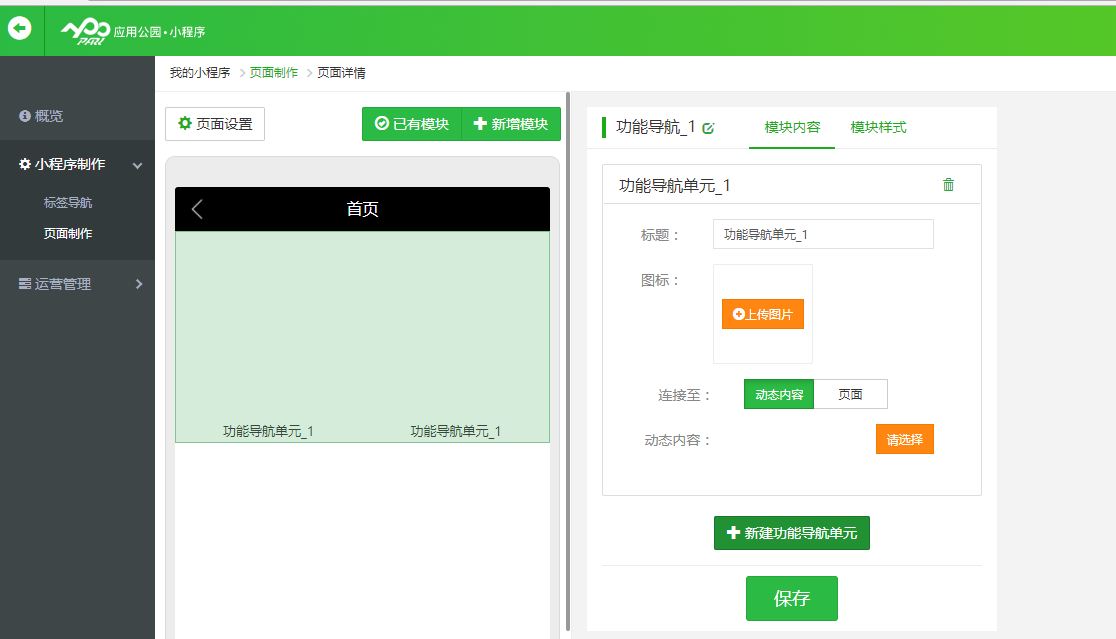Switch to the 模块样式 tab
1116x639 pixels.
[x=878, y=128]
